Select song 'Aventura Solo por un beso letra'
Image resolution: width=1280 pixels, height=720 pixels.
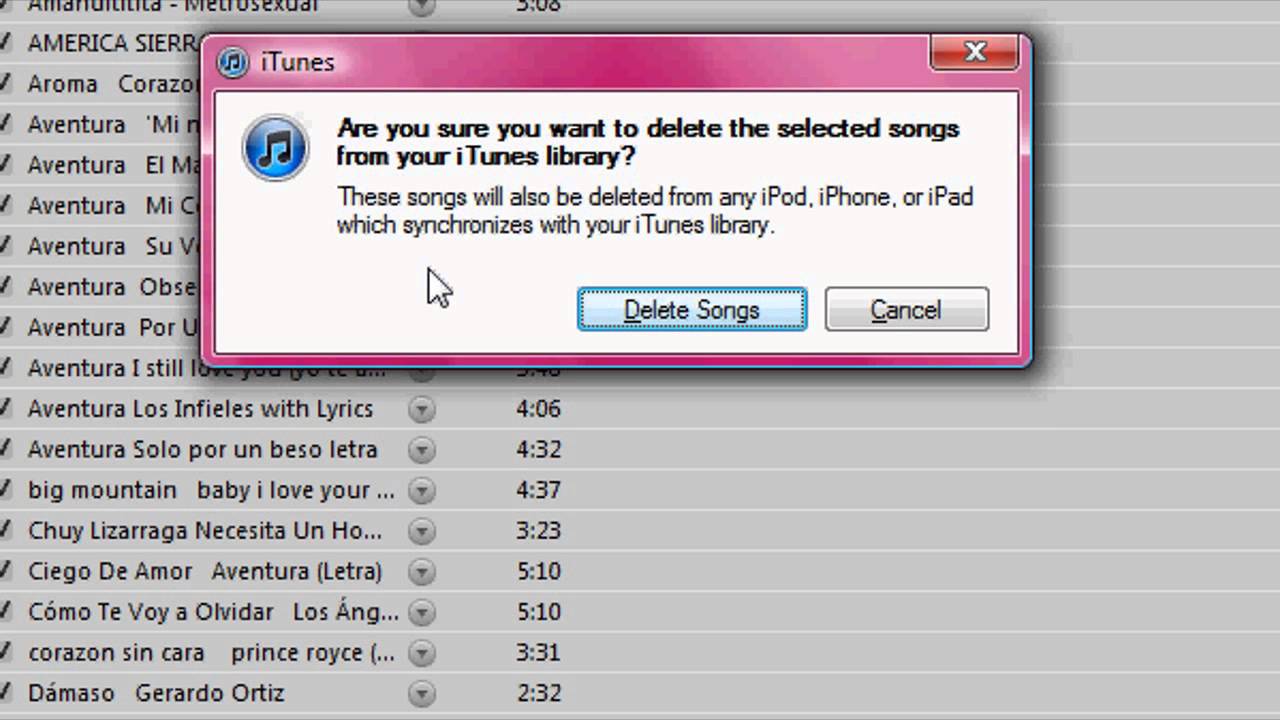203,450
